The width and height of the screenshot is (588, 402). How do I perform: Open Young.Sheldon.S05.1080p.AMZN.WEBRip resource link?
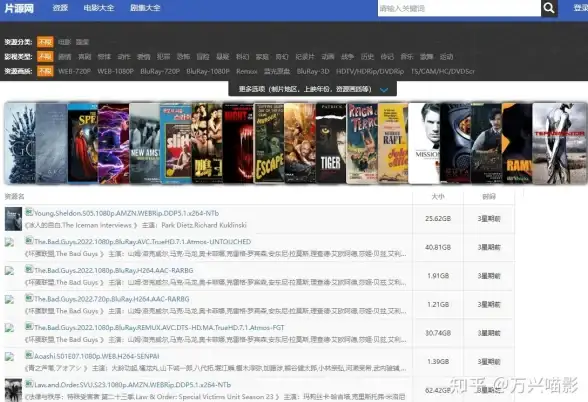click(x=126, y=213)
